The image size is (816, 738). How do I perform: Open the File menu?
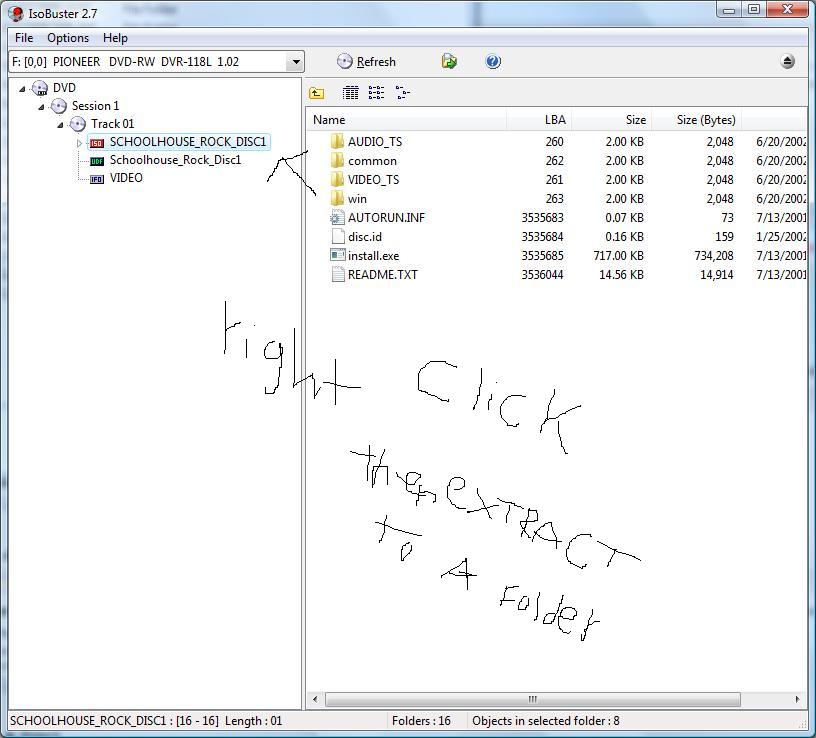[x=24, y=38]
